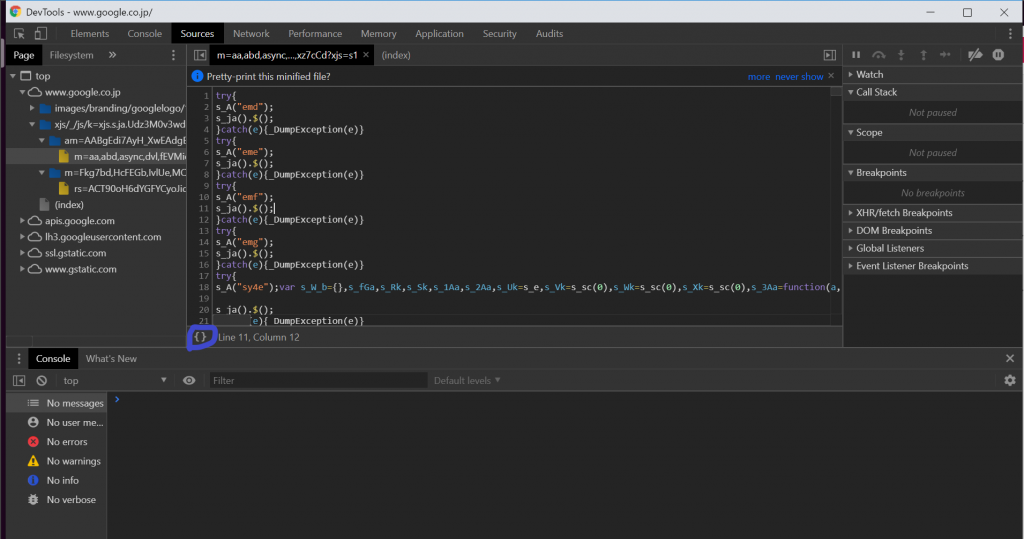Open the Audits tab
This screenshot has width=1024, height=539.
click(549, 33)
